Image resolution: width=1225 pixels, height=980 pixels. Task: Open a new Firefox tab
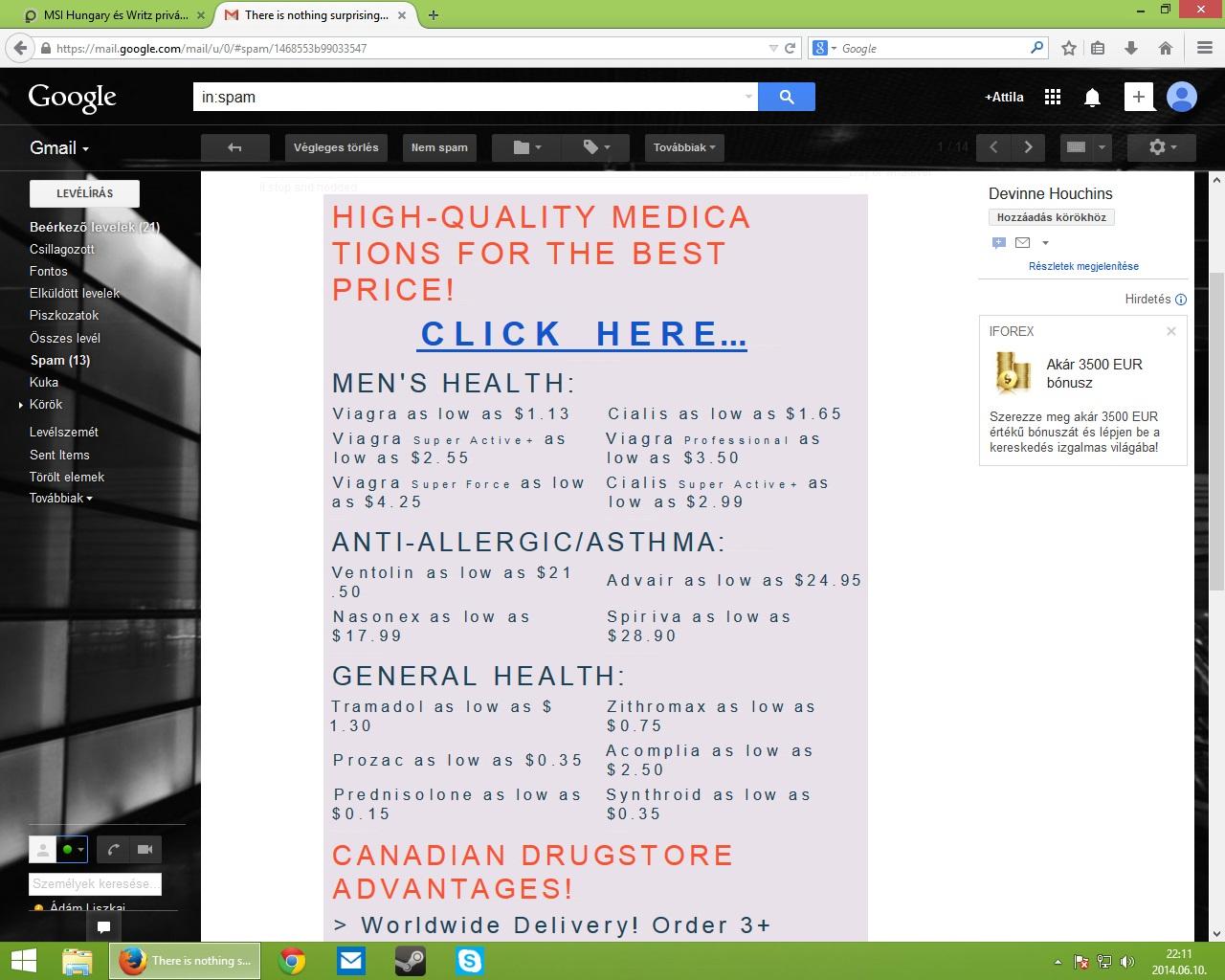[434, 15]
